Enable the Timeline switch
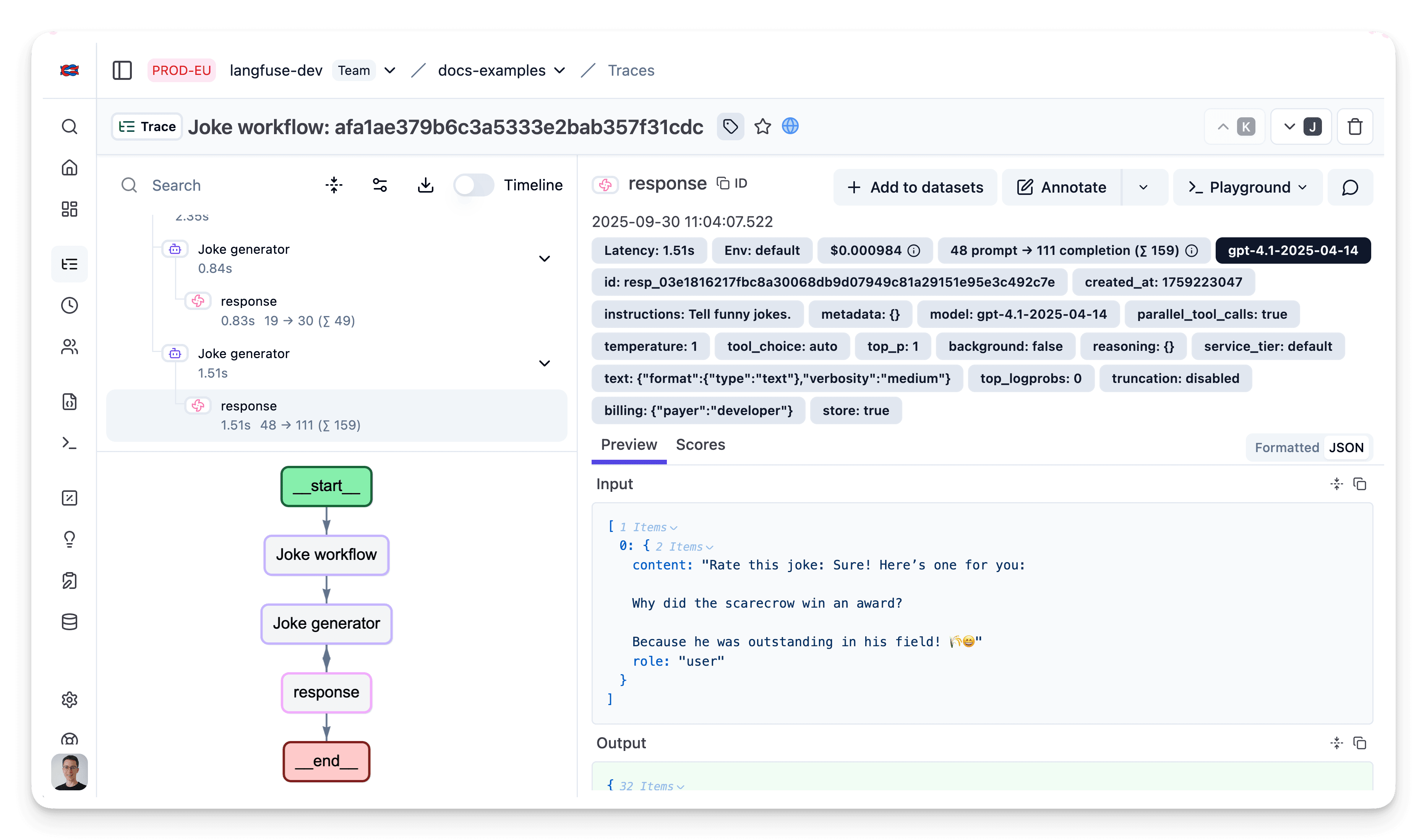The image size is (1427, 840). point(474,185)
